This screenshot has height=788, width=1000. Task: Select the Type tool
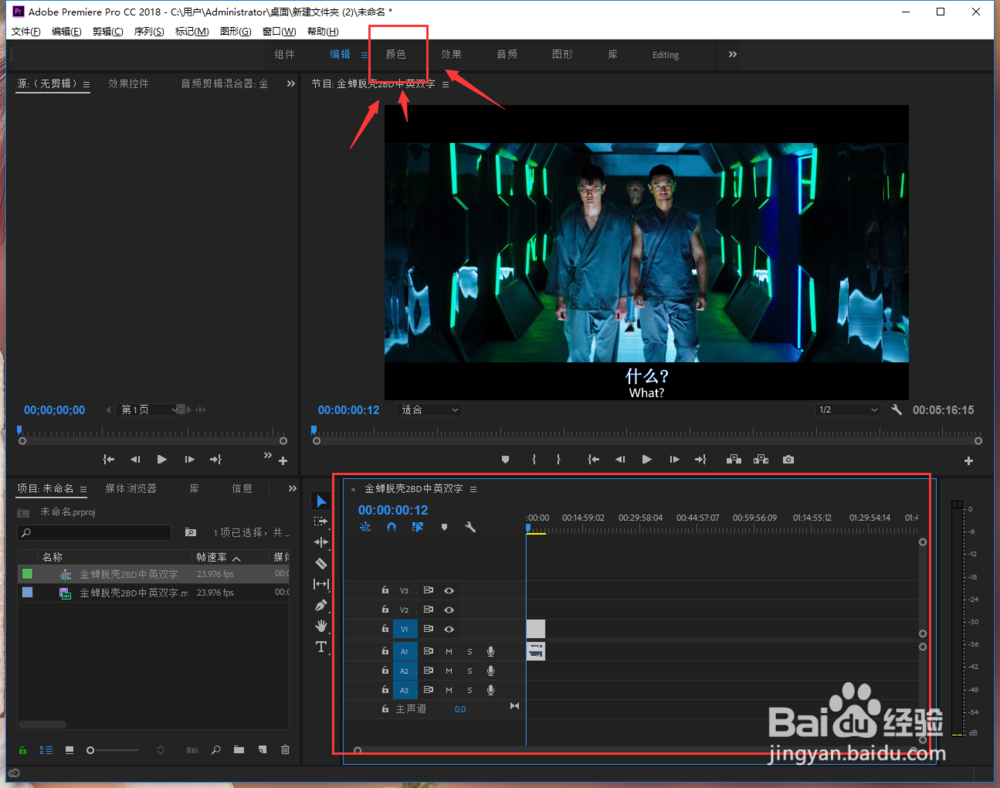pyautogui.click(x=321, y=647)
